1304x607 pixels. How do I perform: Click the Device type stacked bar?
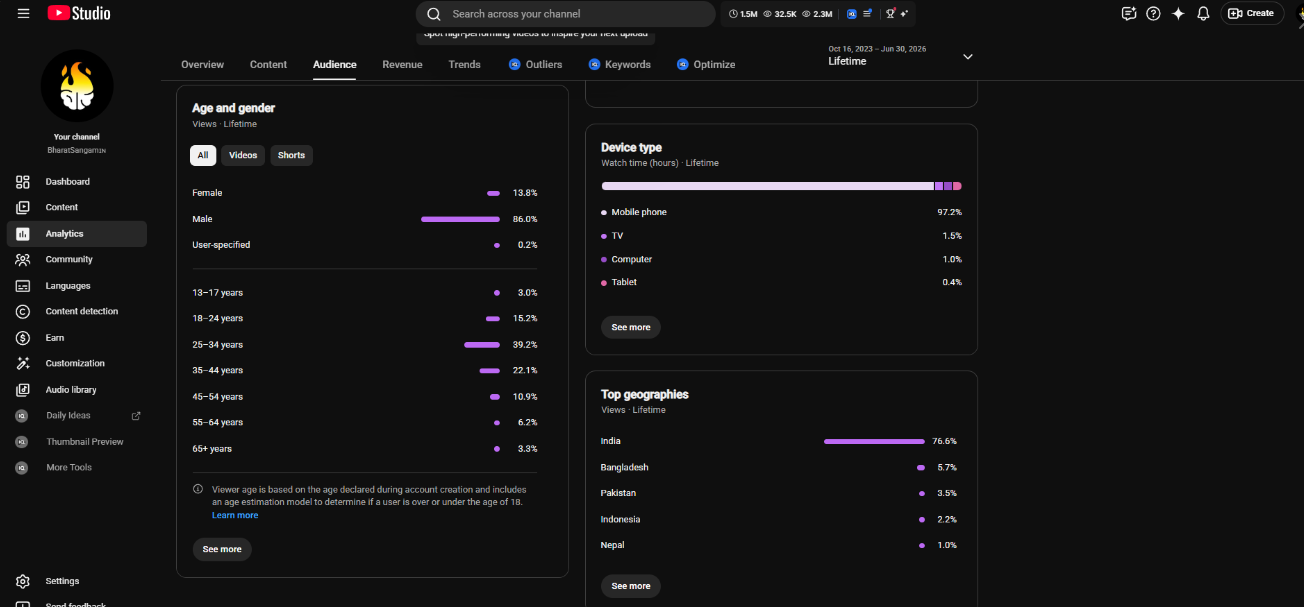click(781, 186)
